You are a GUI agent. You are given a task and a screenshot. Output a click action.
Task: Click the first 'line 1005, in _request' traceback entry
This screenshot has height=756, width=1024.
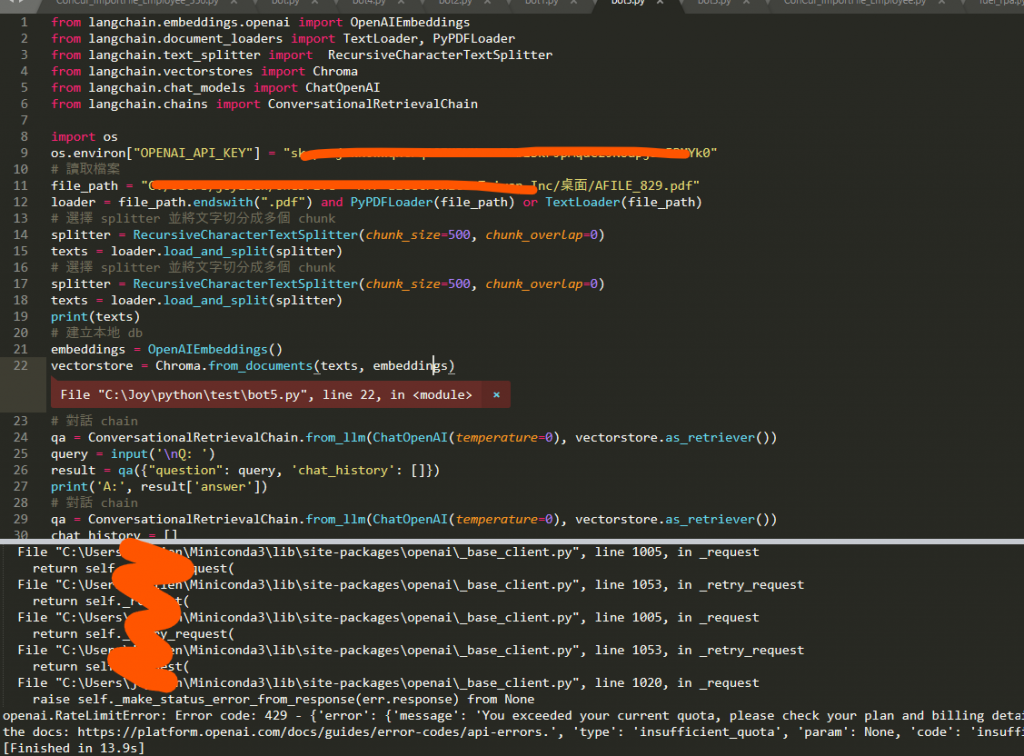click(677, 552)
